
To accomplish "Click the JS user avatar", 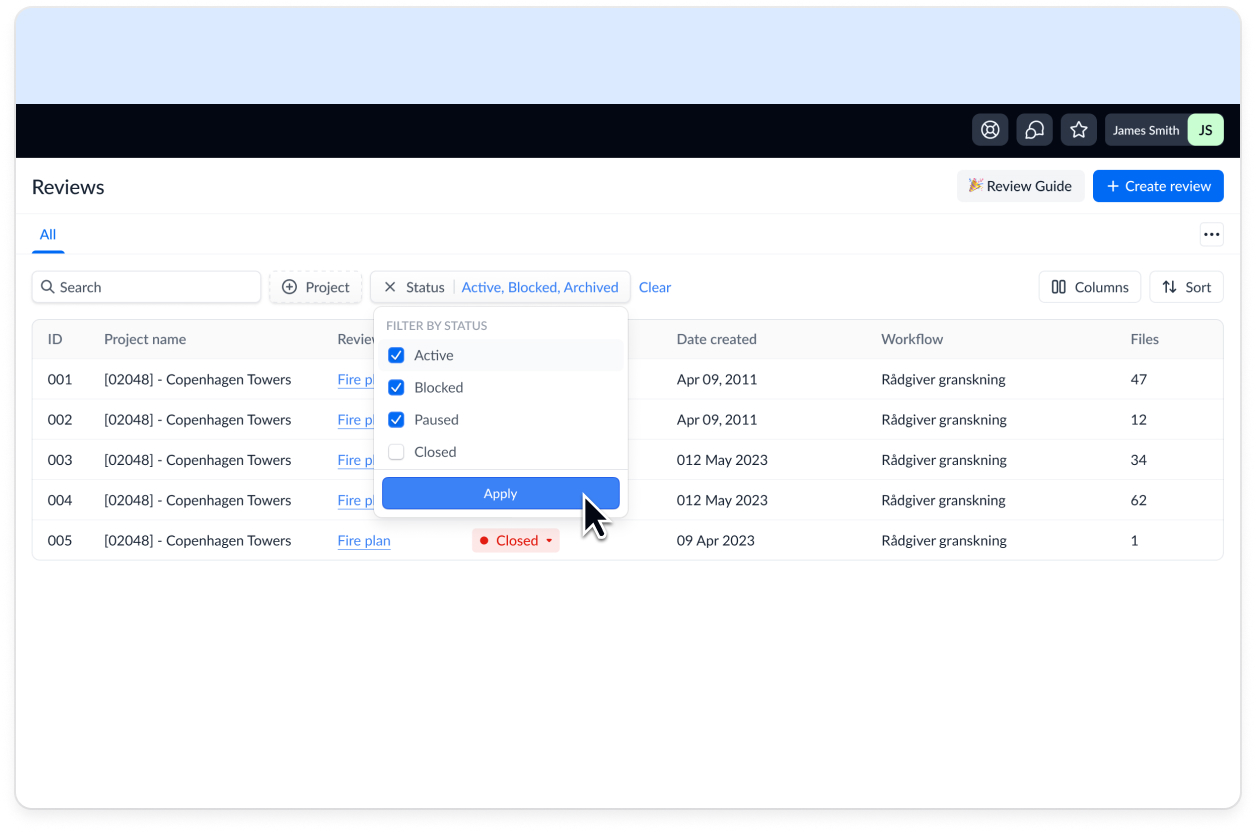I will 1205,130.
